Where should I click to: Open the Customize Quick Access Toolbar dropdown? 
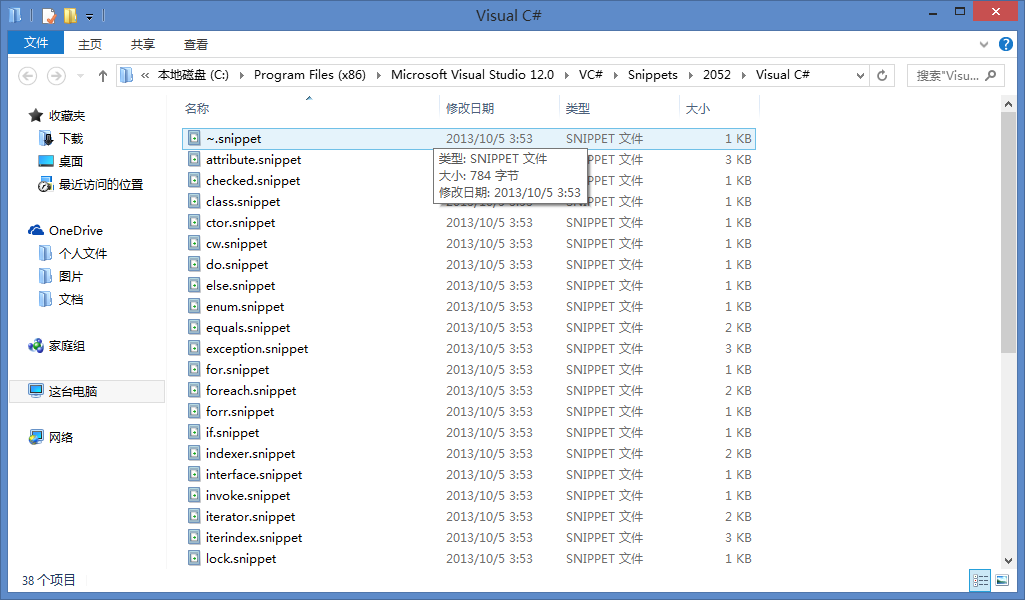coord(89,17)
